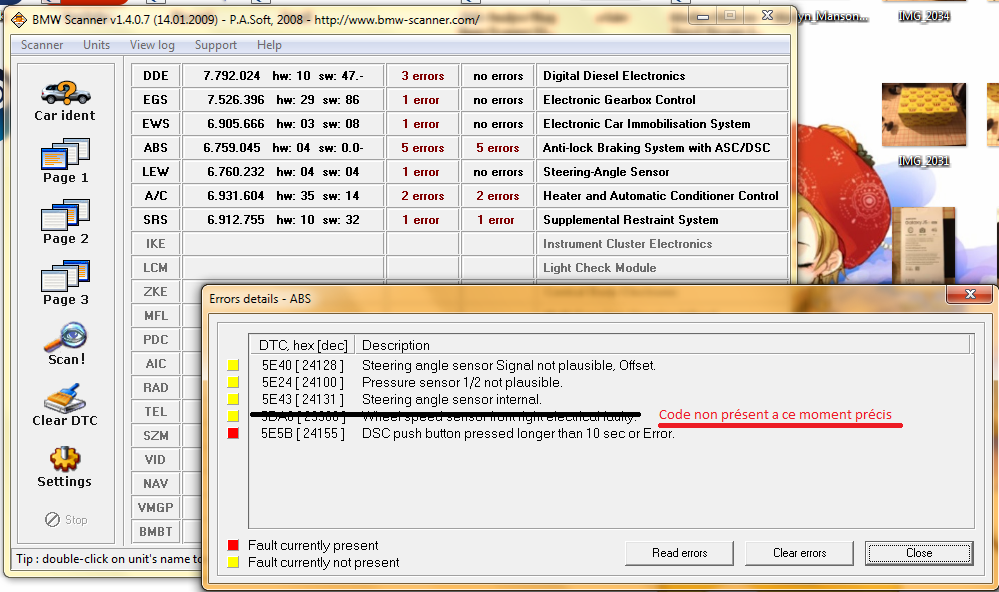
Task: Click A/C '2 errors' second column cell
Action: [x=498, y=196]
